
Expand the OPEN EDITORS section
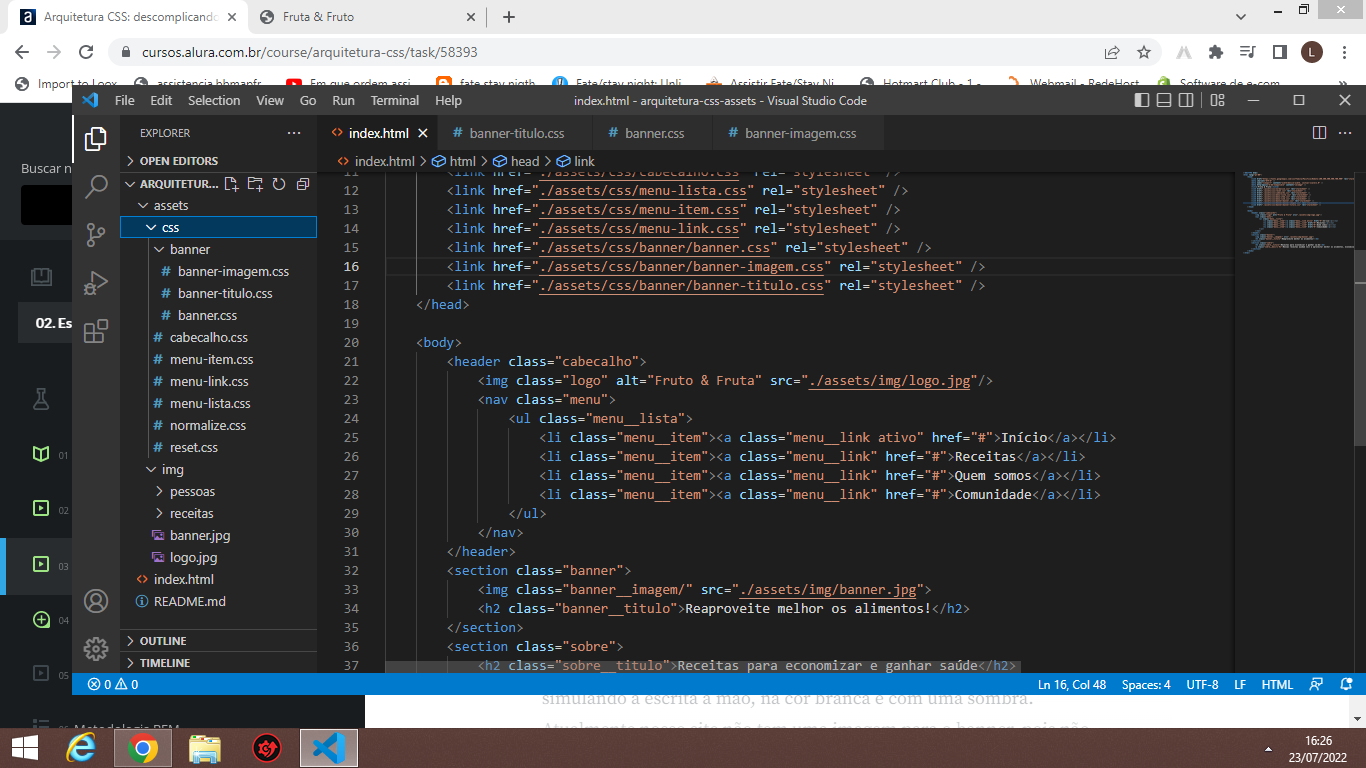[x=218, y=161]
